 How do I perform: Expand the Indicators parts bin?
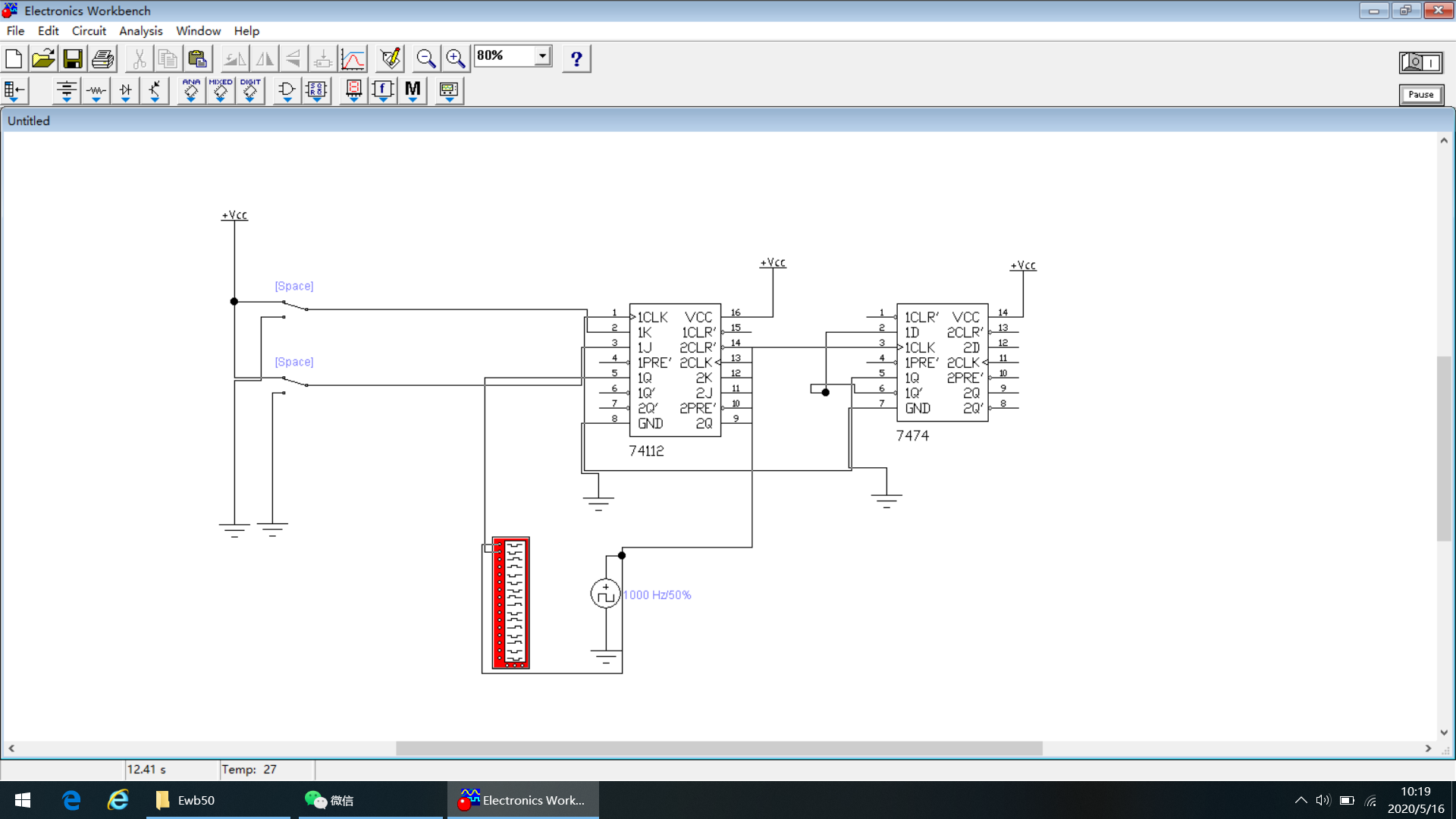pos(353,90)
